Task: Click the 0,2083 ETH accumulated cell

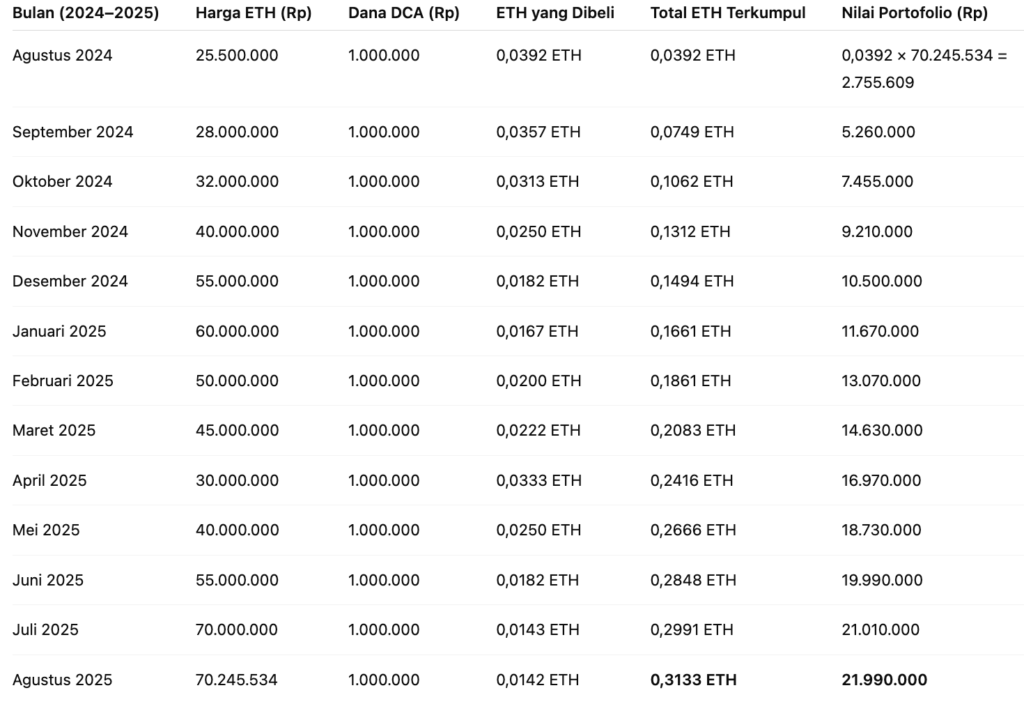Action: click(692, 430)
